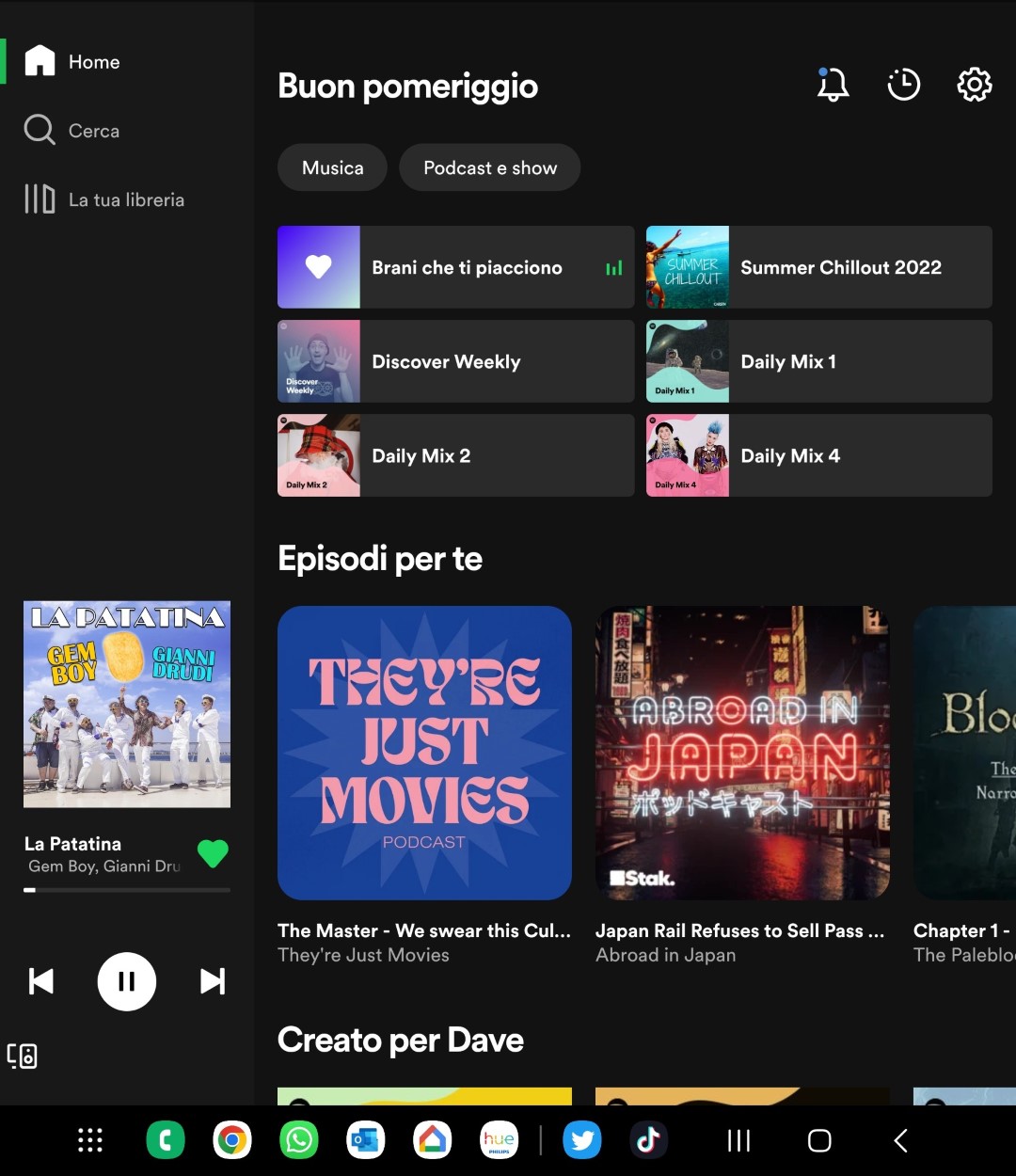Open Abroad in Japan podcast cover
This screenshot has height=1176, width=1016.
[x=742, y=753]
